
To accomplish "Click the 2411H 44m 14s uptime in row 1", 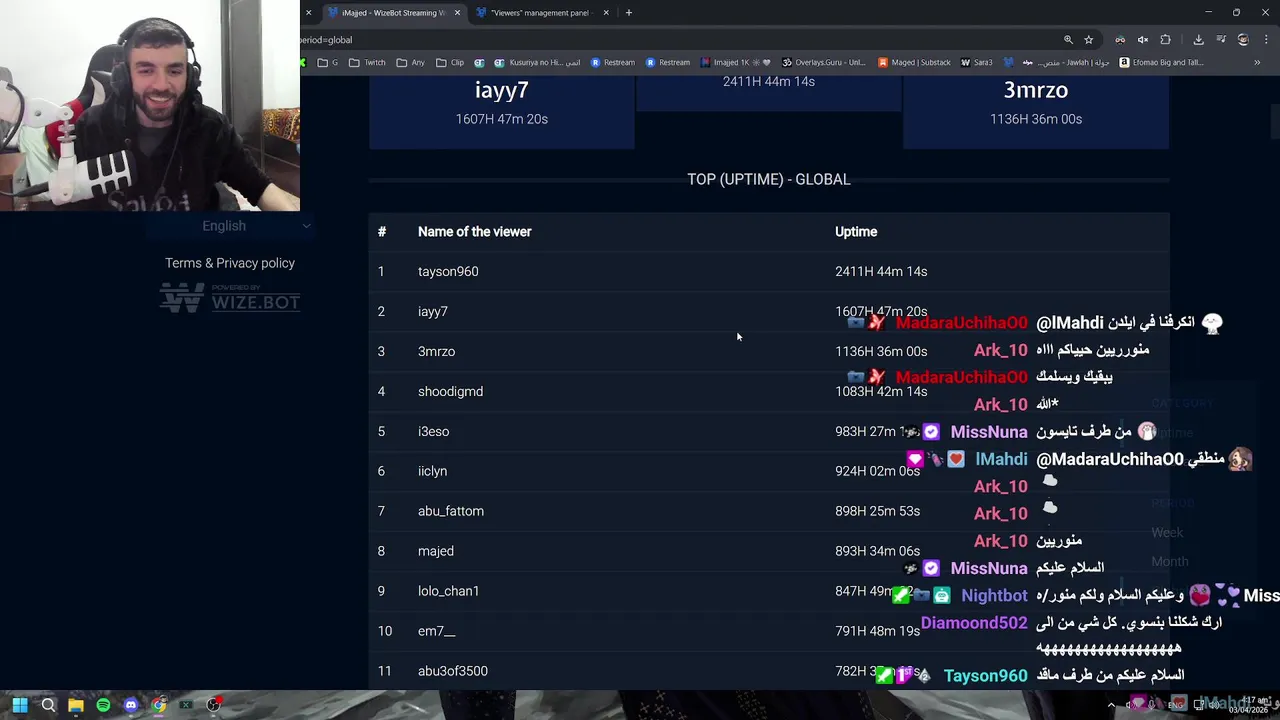I will pyautogui.click(x=881, y=272).
